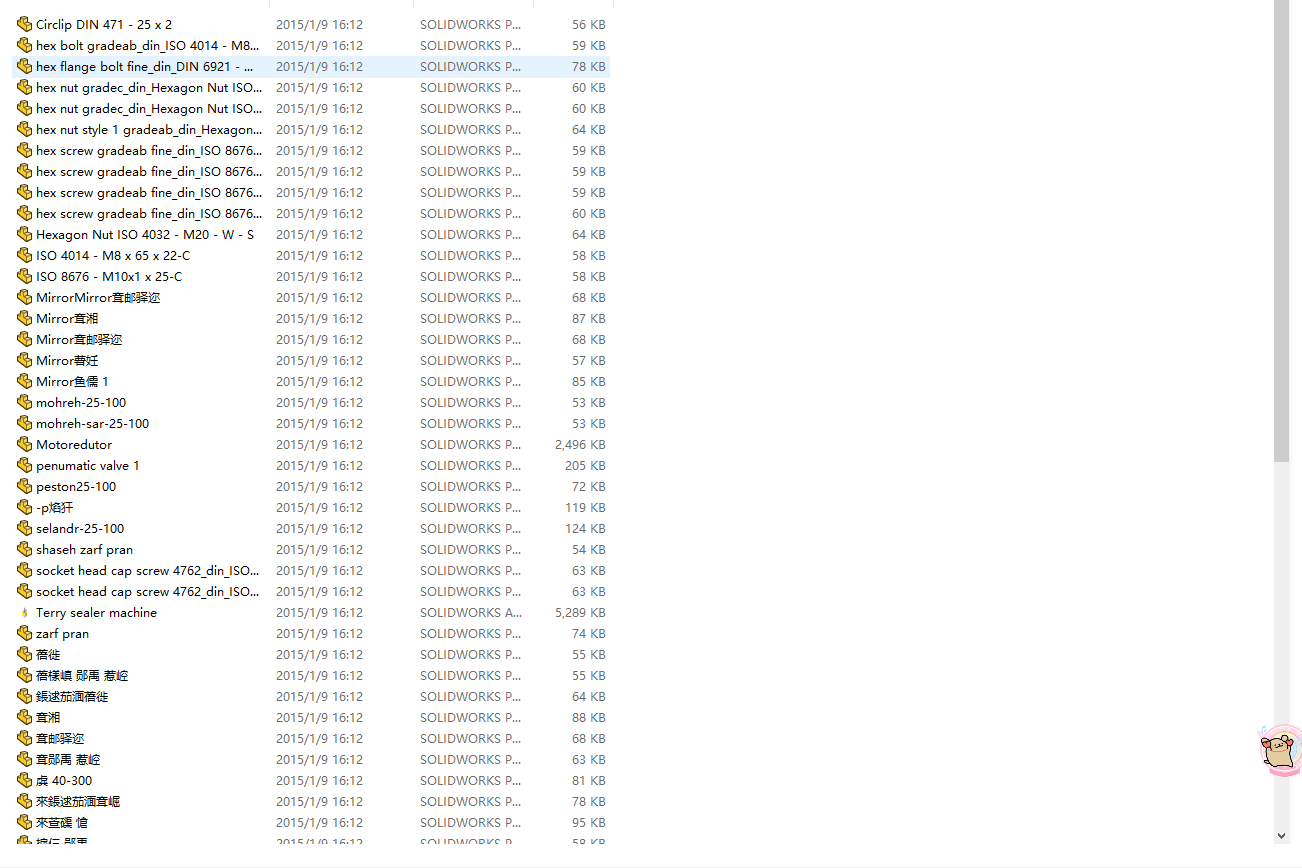The width and height of the screenshot is (1302, 868).
Task: Click the "SOLIDWORKS A..." type cell
Action: (471, 612)
